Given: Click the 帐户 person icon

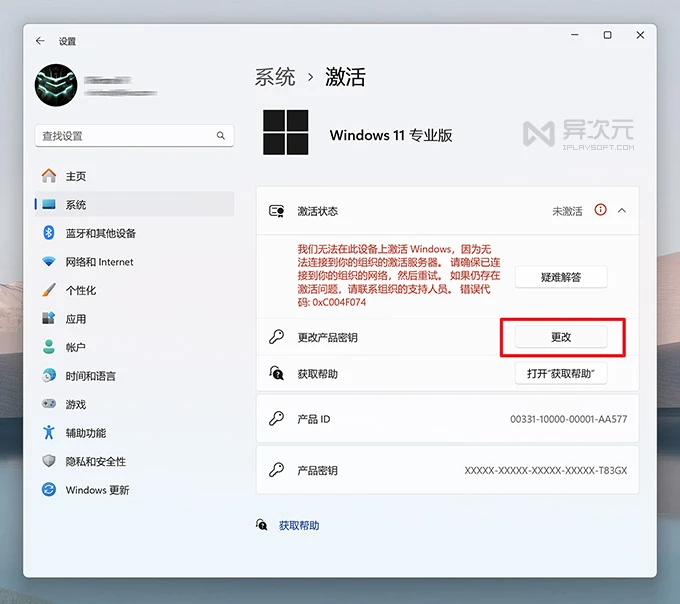Looking at the screenshot, I should (x=49, y=347).
